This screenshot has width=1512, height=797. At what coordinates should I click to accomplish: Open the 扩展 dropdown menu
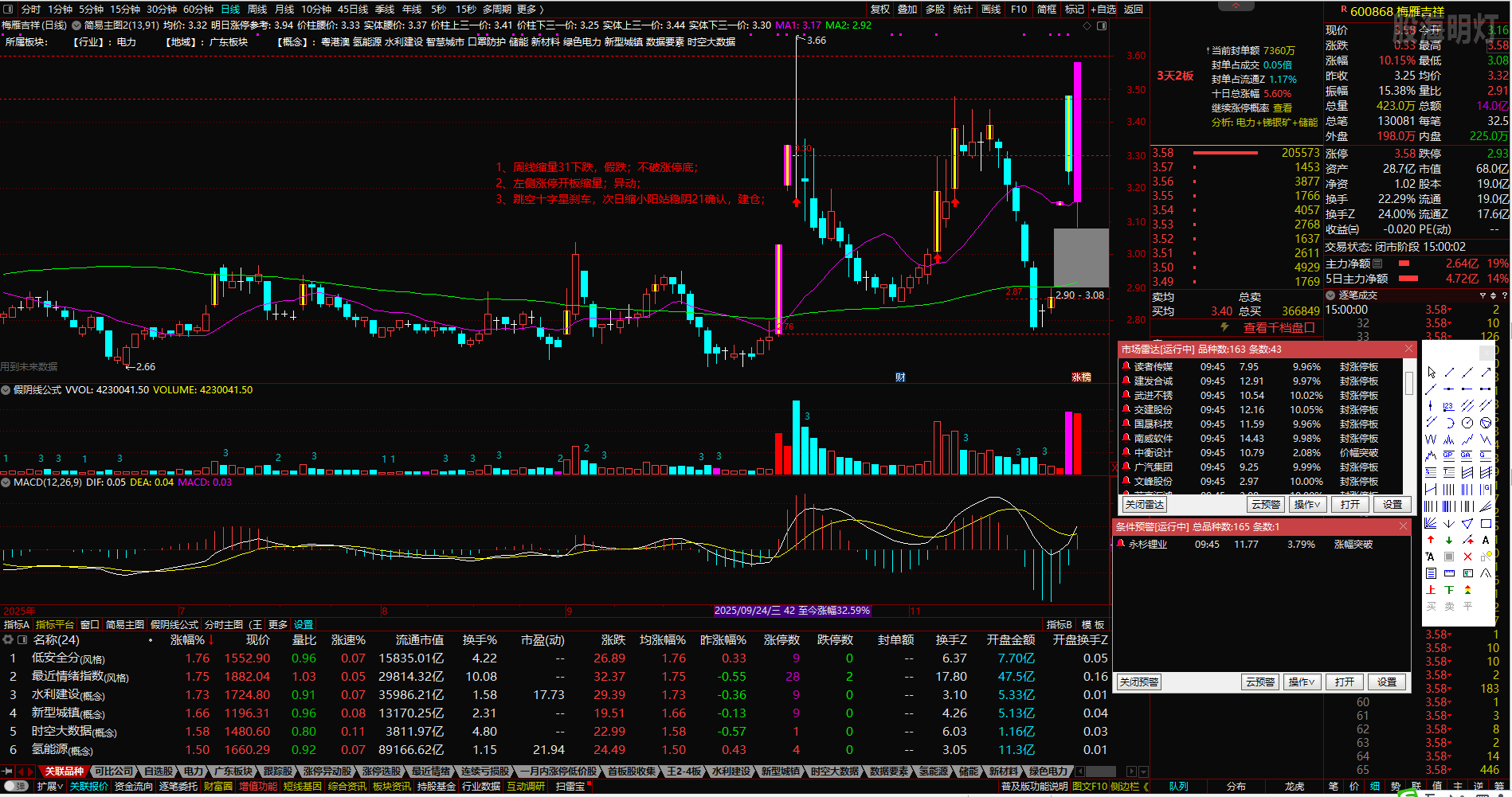[x=49, y=786]
